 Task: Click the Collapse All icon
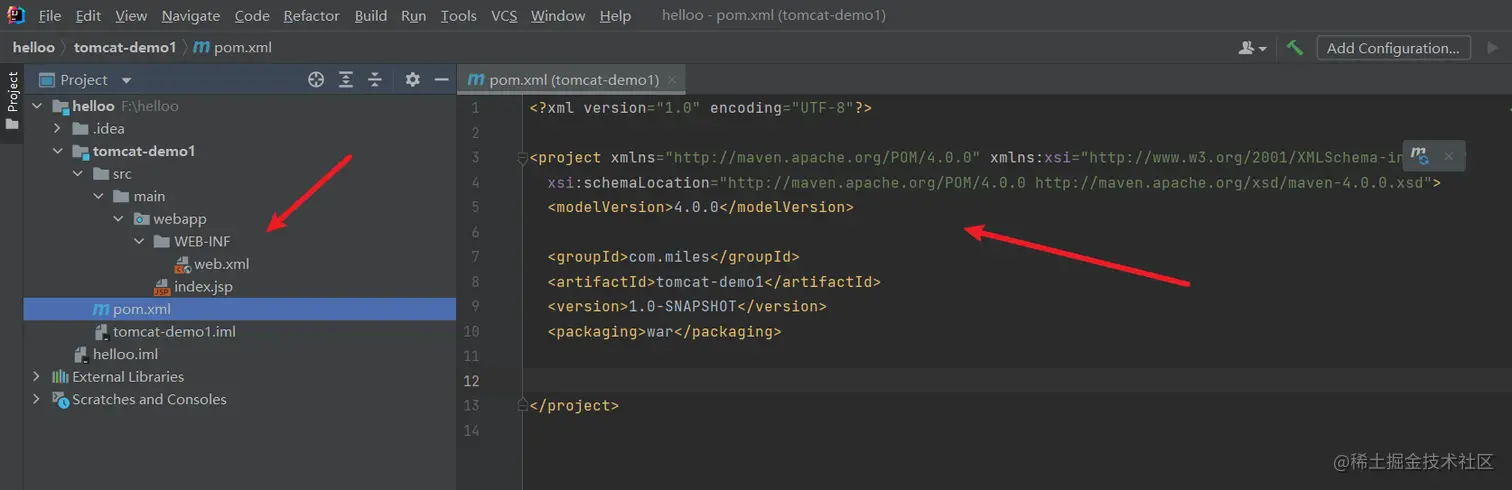click(x=375, y=80)
